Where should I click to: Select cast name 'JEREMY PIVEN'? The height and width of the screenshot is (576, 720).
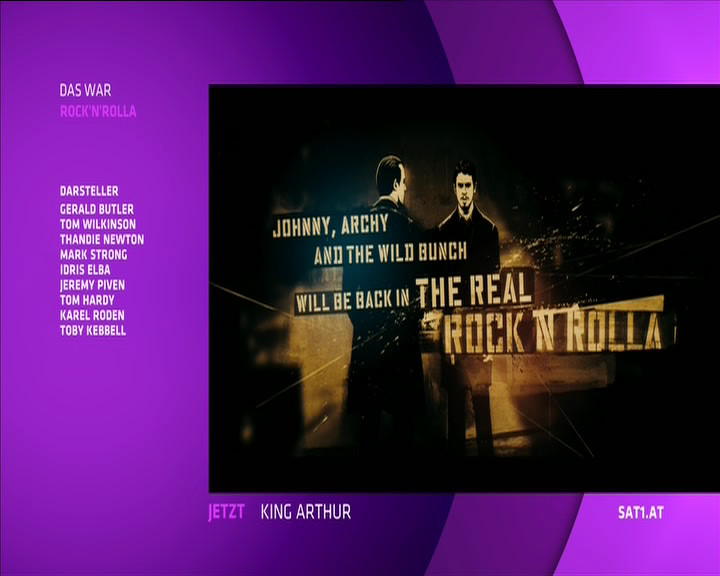point(92,285)
